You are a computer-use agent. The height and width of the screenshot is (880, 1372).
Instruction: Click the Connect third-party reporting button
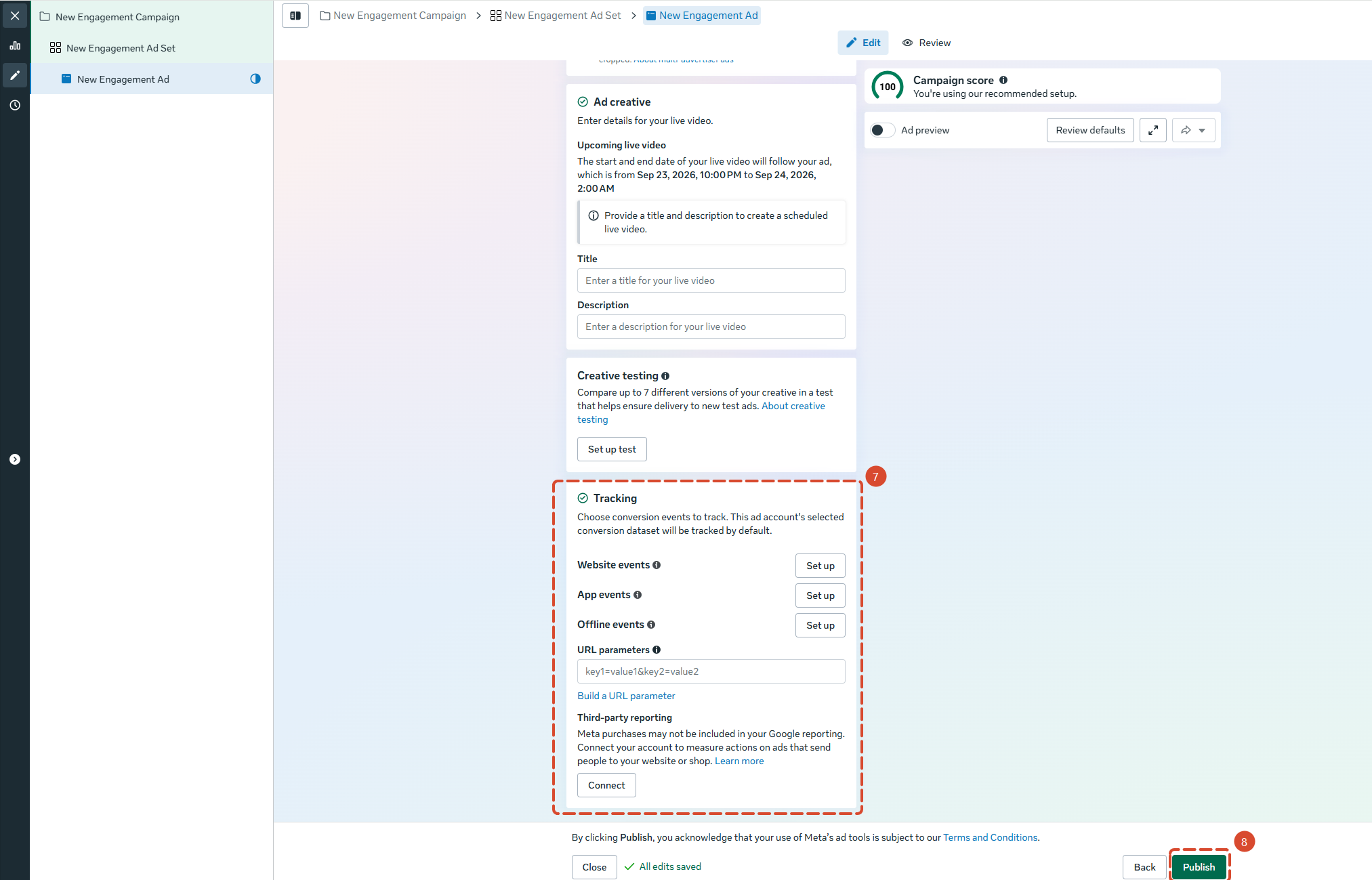pos(606,785)
